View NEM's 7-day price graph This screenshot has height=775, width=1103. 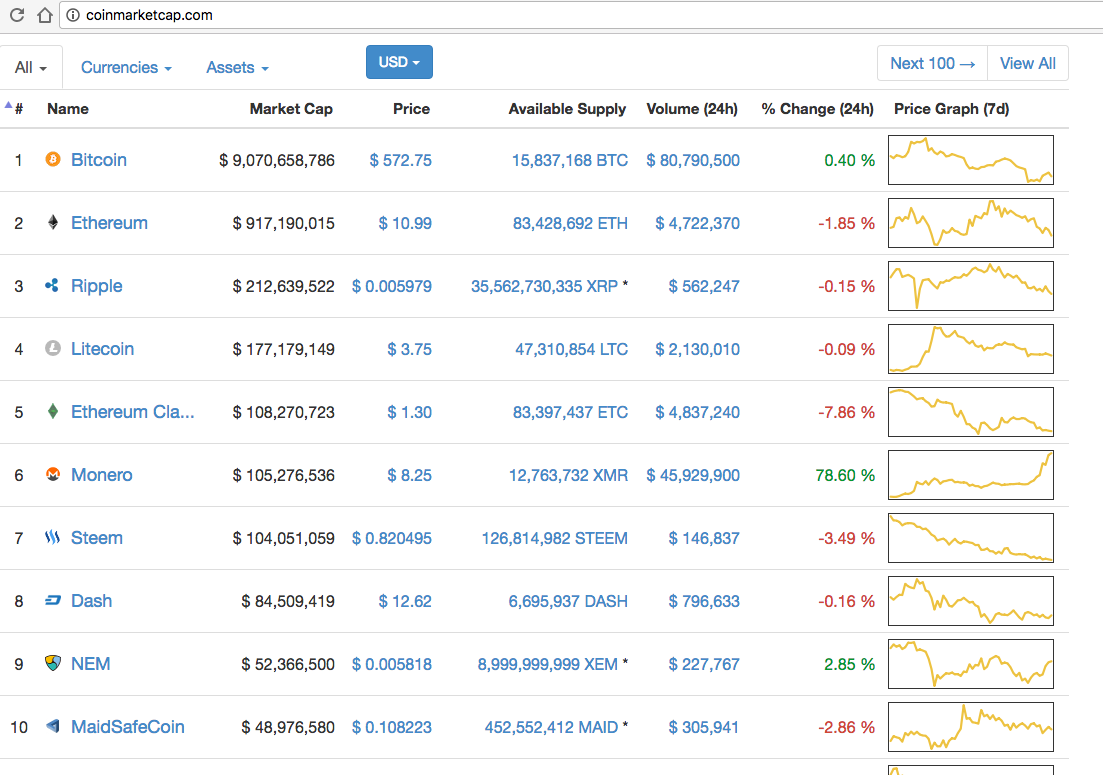(x=971, y=664)
